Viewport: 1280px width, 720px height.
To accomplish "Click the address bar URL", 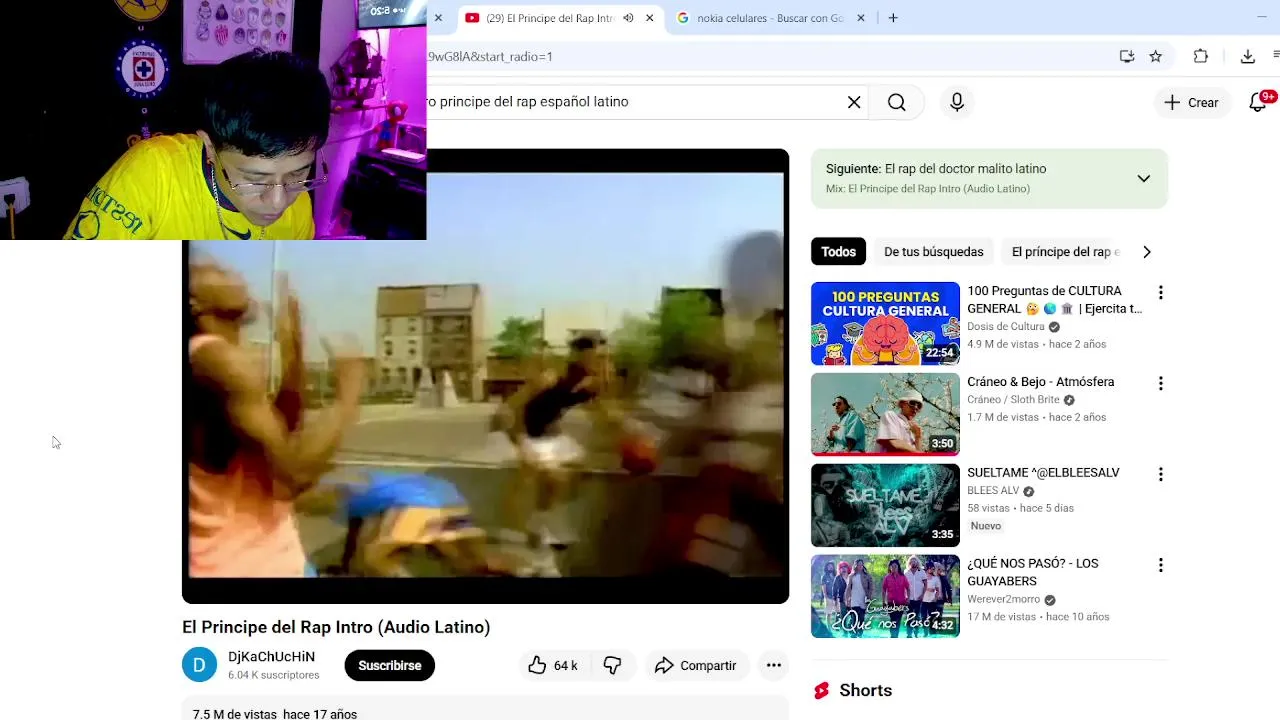I will pos(490,57).
